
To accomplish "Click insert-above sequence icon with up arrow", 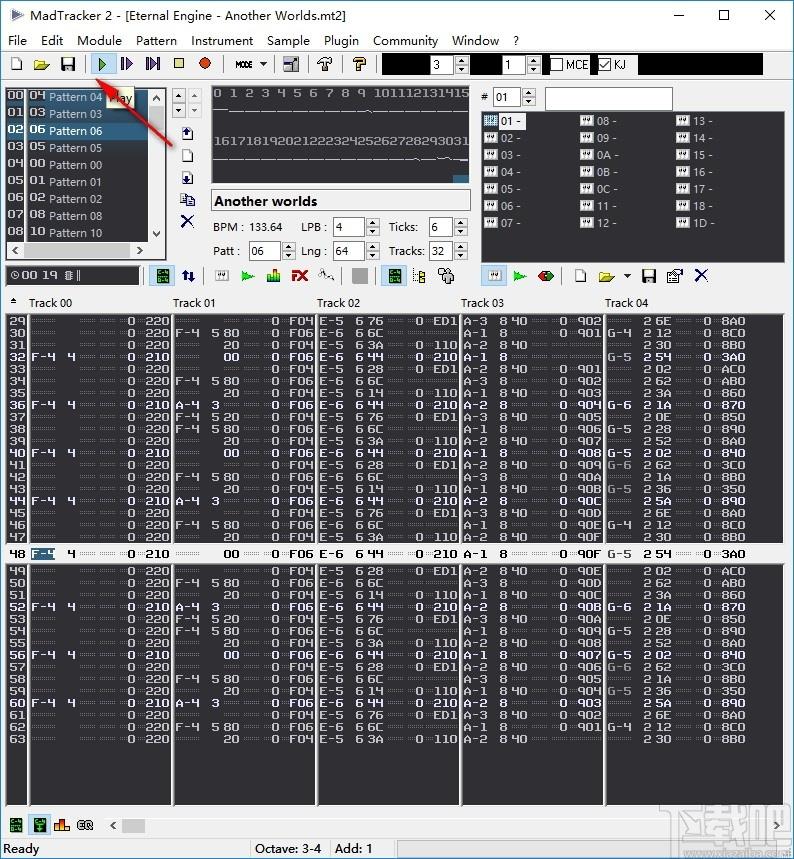I will (187, 133).
